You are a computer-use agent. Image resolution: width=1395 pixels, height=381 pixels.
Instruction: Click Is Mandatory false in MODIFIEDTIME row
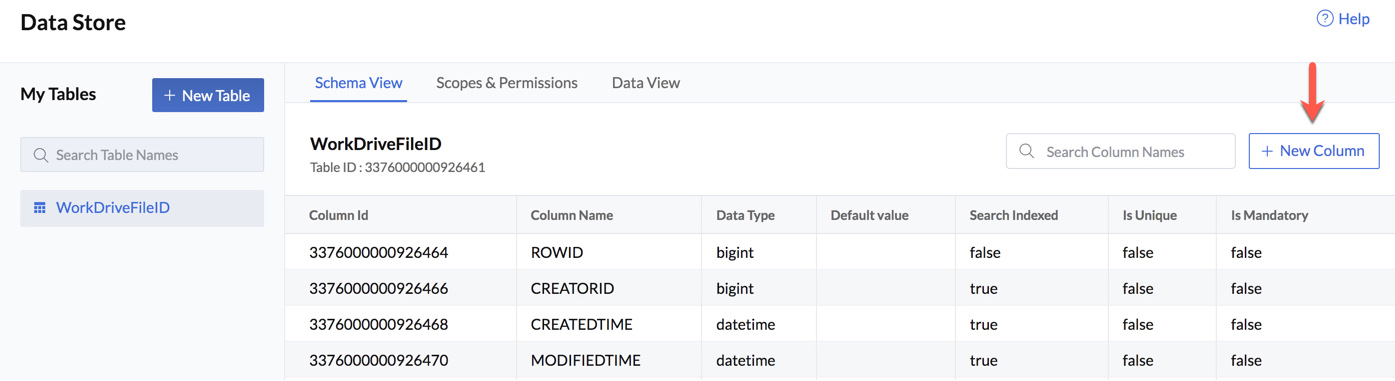tap(1247, 360)
